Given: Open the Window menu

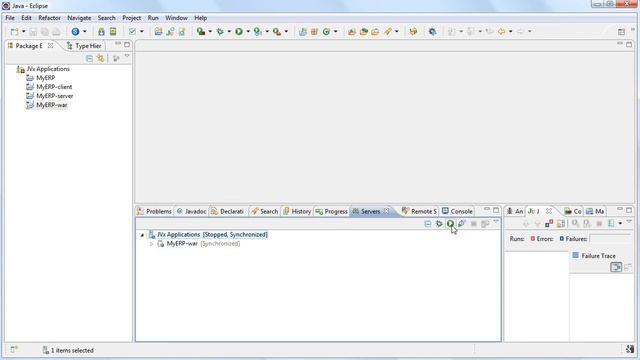Looking at the screenshot, I should point(176,18).
